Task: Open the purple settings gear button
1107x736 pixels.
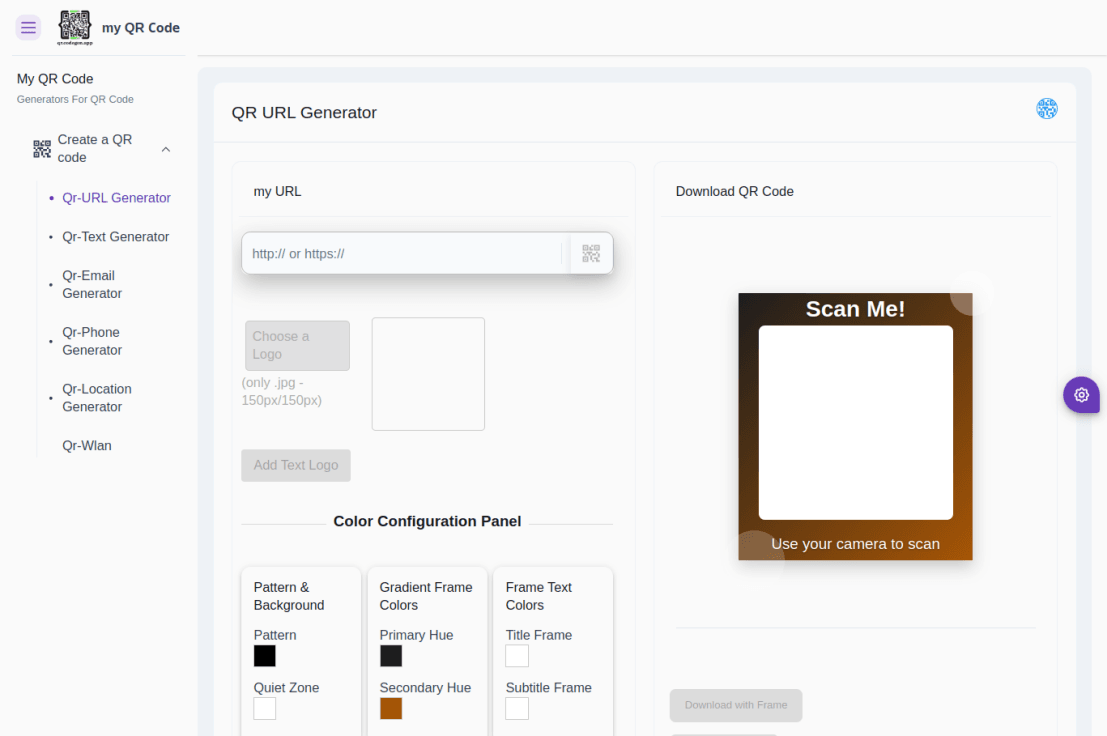Action: pos(1081,394)
